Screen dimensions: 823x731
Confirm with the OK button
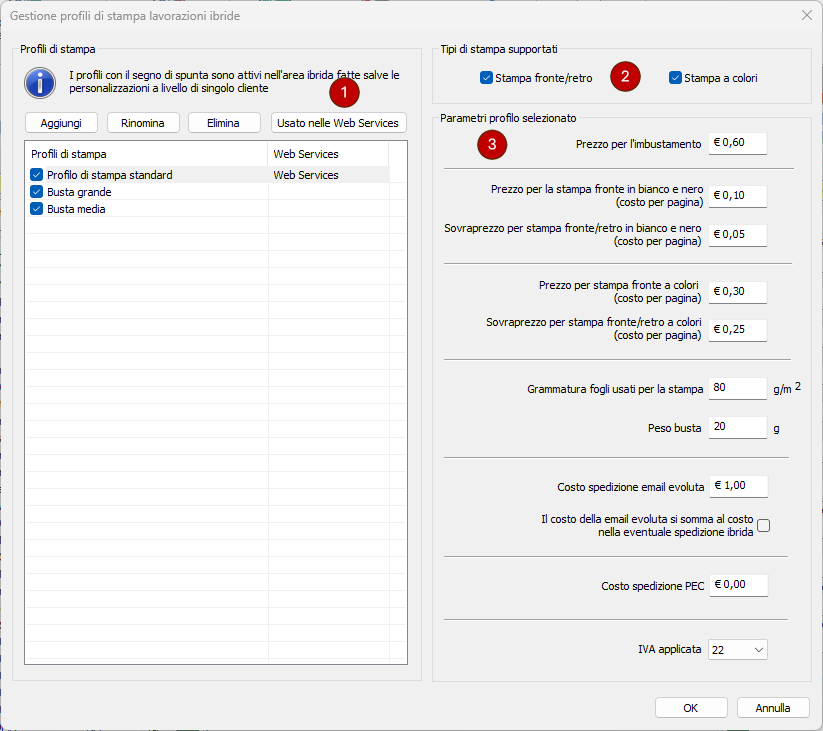pos(691,707)
